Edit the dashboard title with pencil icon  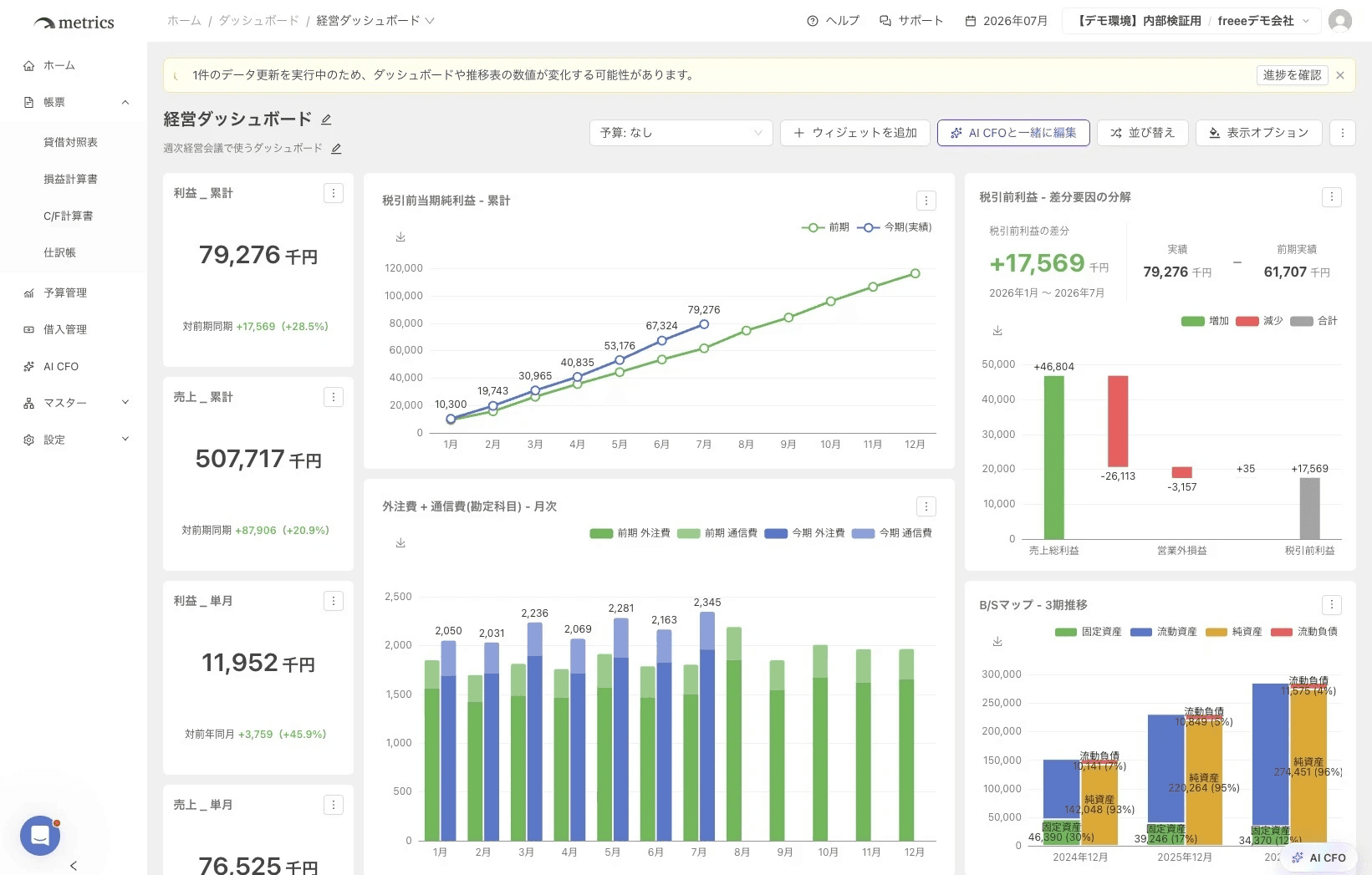point(326,120)
